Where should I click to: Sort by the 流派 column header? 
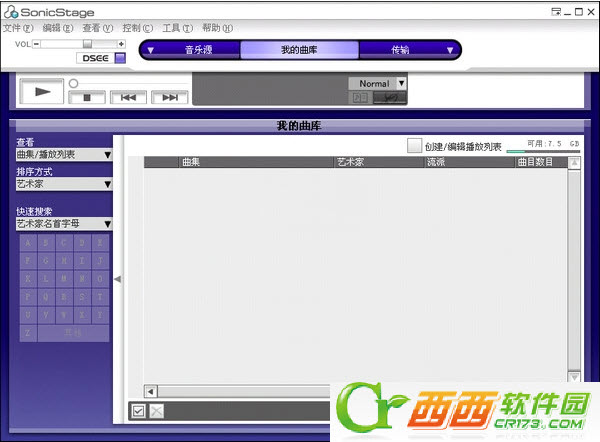tap(470, 162)
